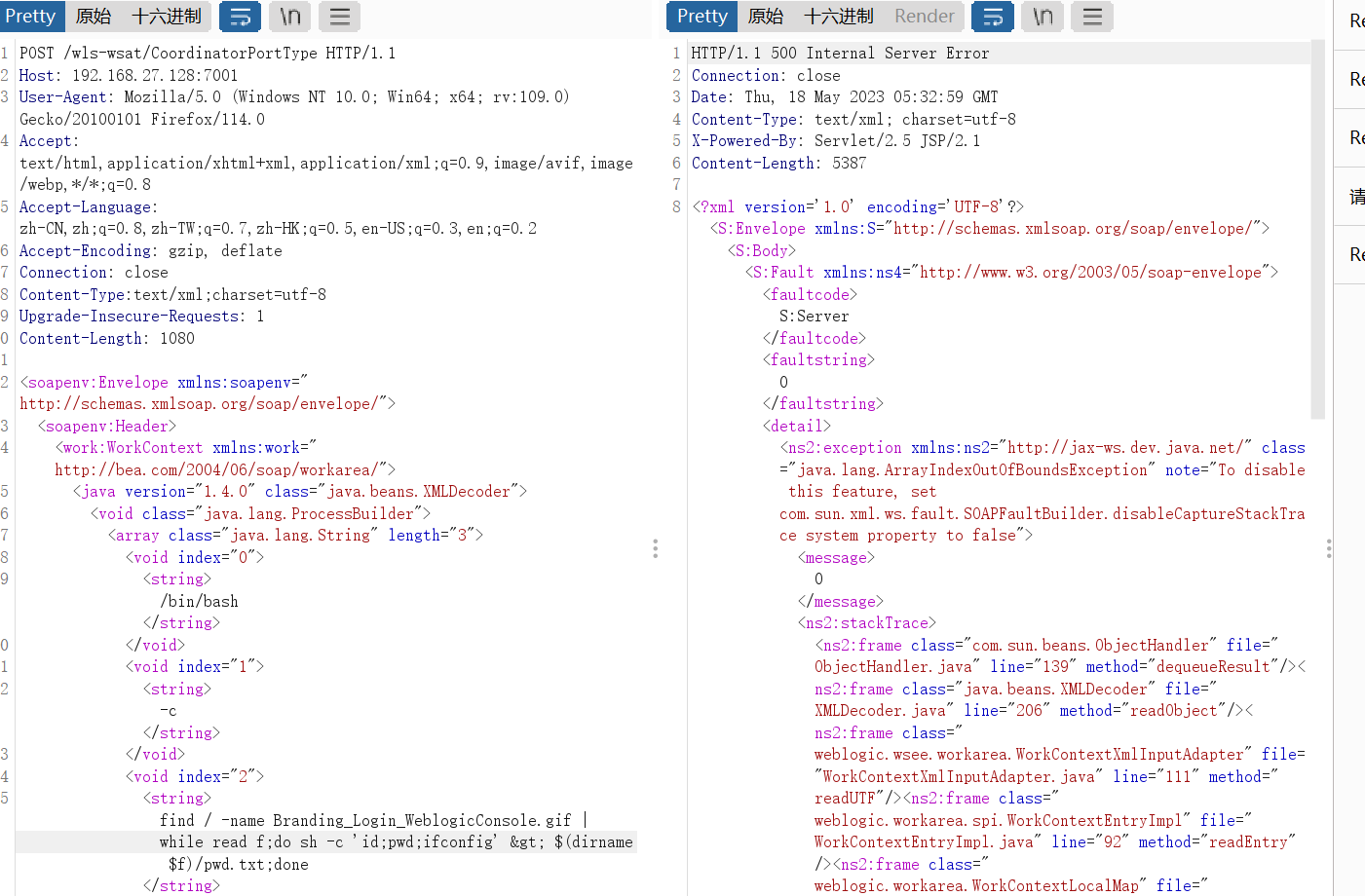Image resolution: width=1365 pixels, height=896 pixels.
Task: Click the three-dot handle right of response pane
Action: click(x=1329, y=549)
